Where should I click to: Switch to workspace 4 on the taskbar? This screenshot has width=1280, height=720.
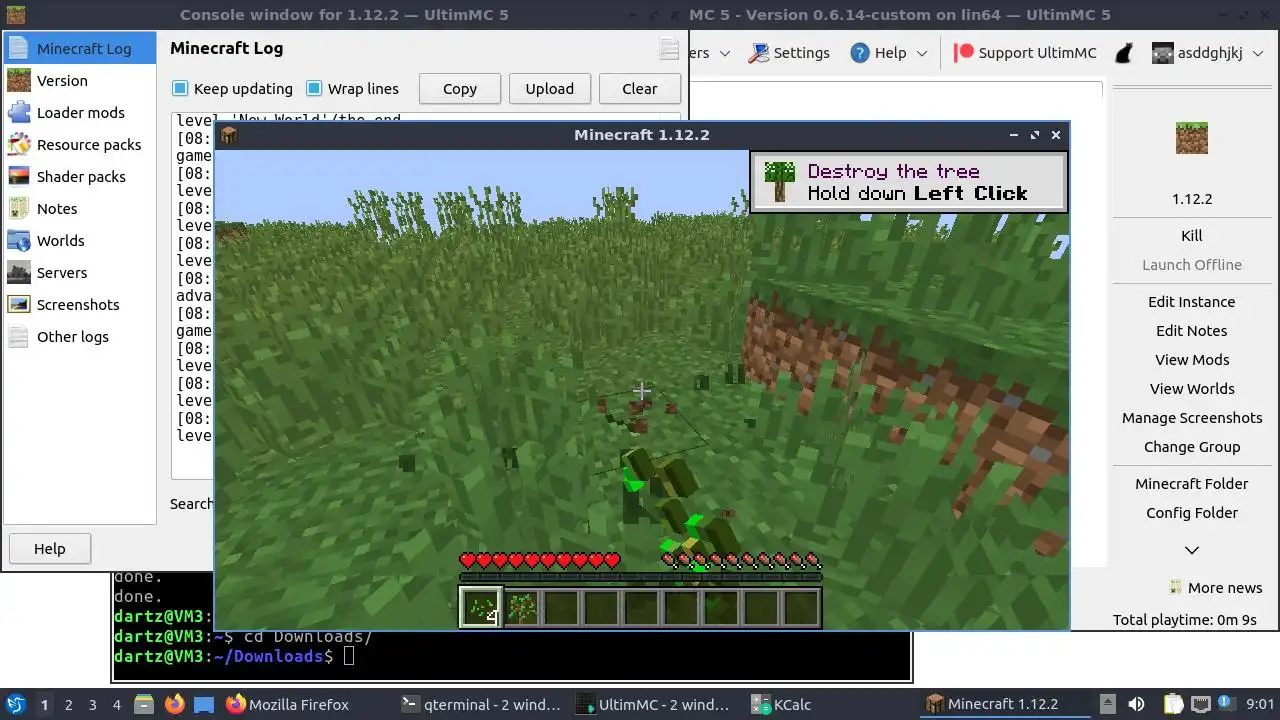(116, 705)
